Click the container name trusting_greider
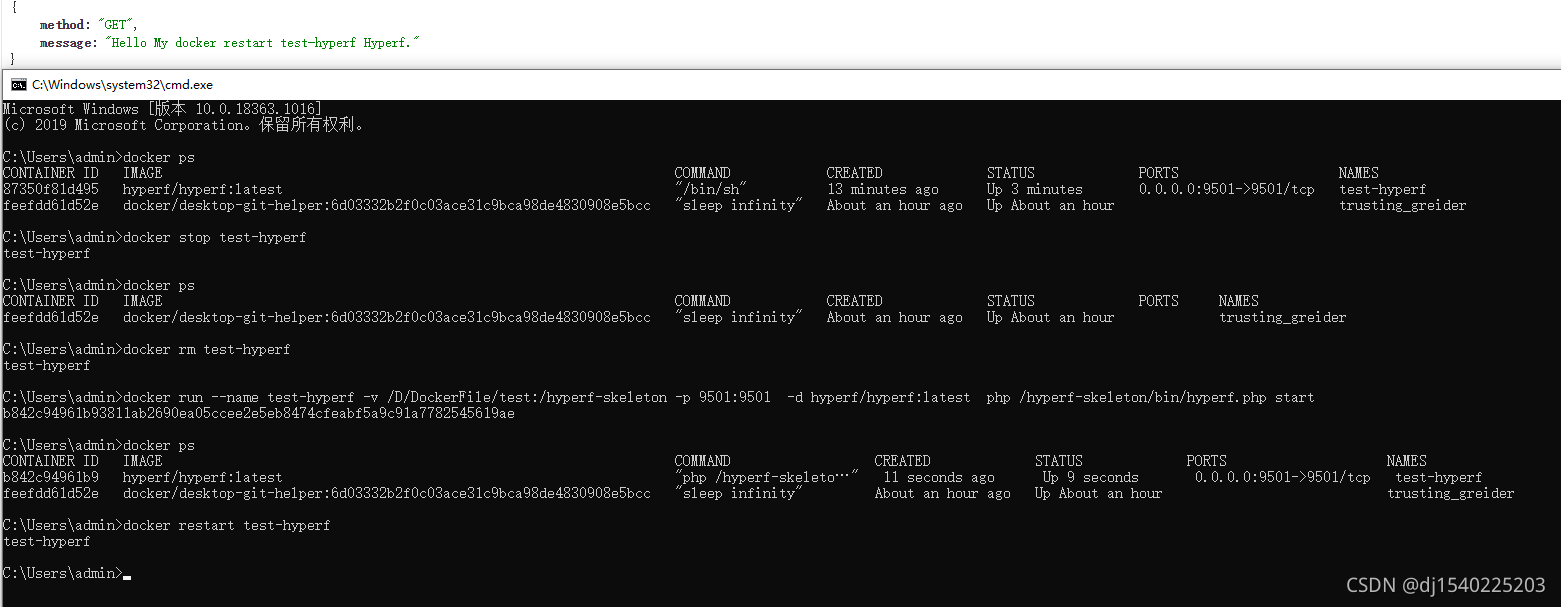The height and width of the screenshot is (607, 1561). [1403, 205]
